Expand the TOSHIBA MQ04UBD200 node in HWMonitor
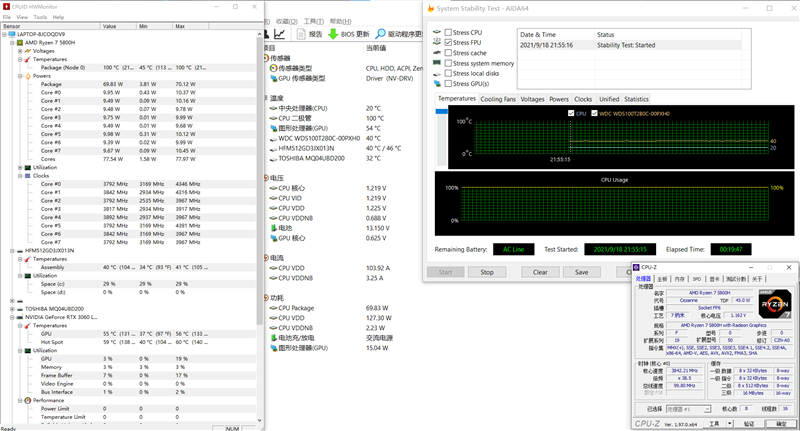This screenshot has height=431, width=800. click(12, 309)
